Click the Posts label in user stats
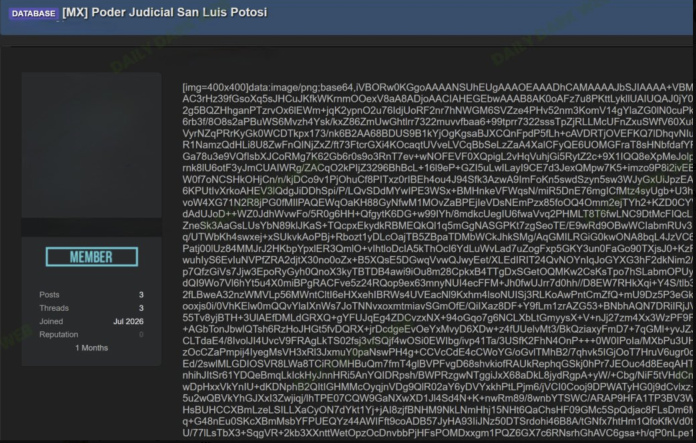The image size is (696, 443). [x=49, y=295]
